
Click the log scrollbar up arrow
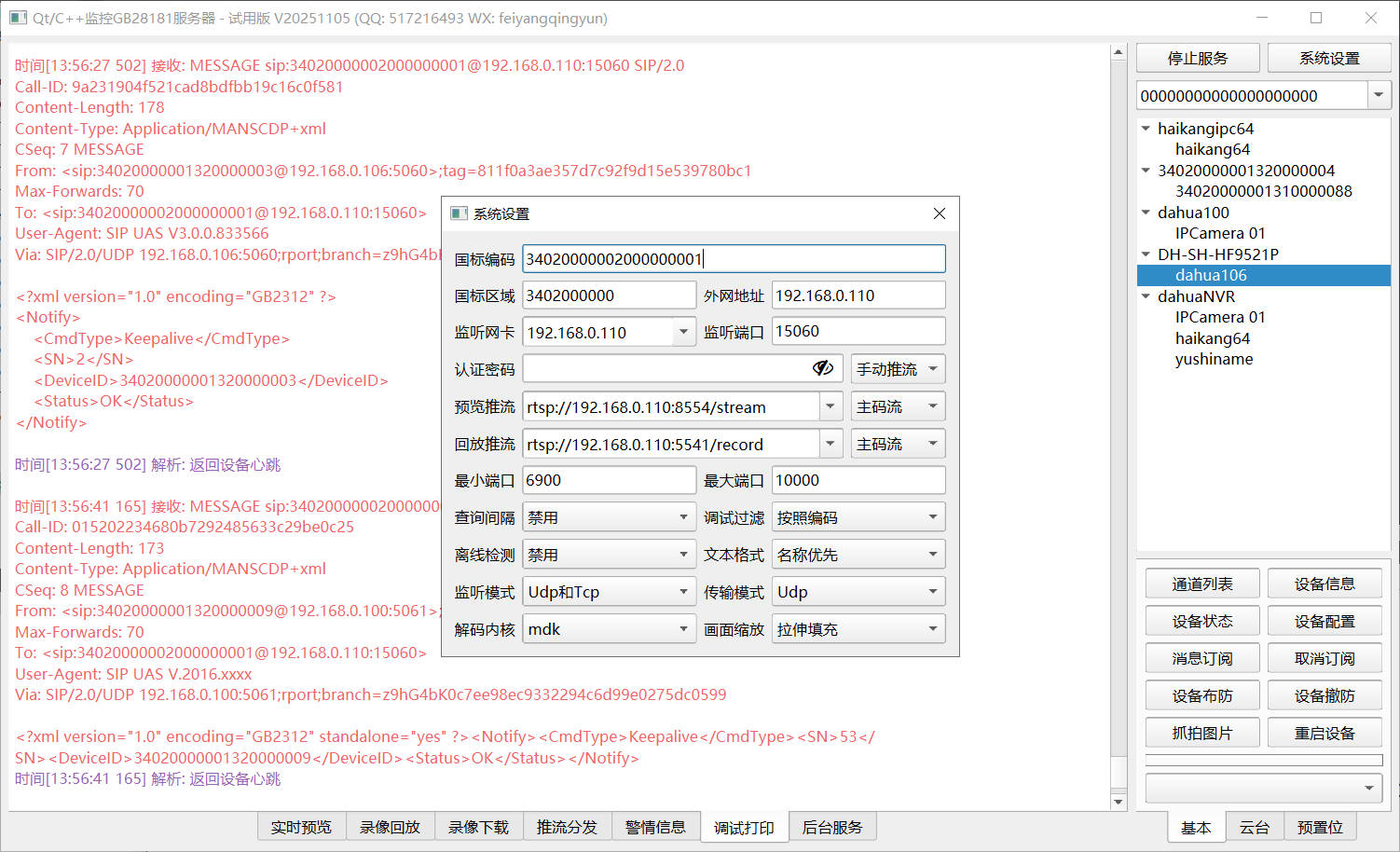pyautogui.click(x=1119, y=52)
